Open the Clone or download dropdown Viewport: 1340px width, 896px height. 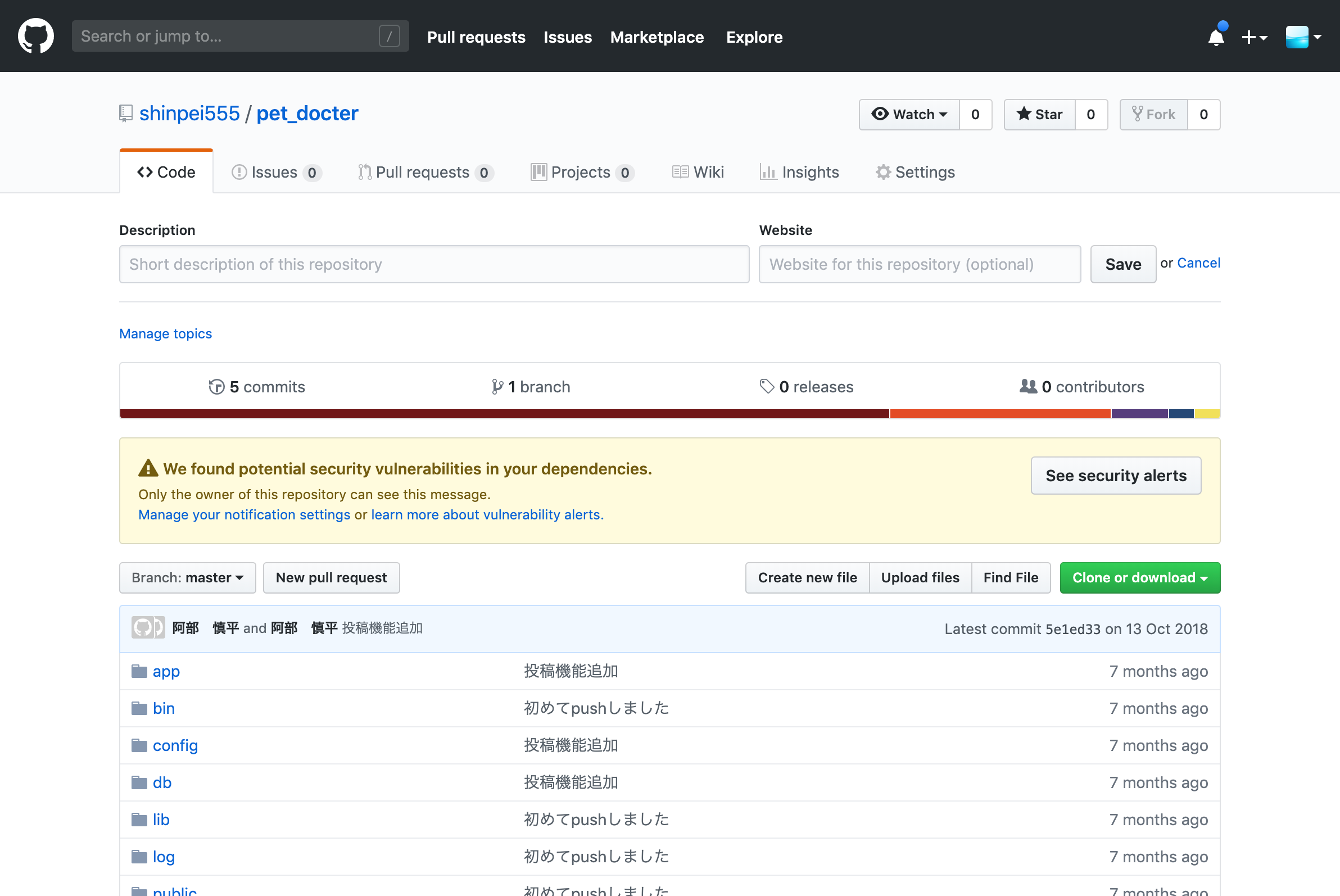tap(1139, 577)
